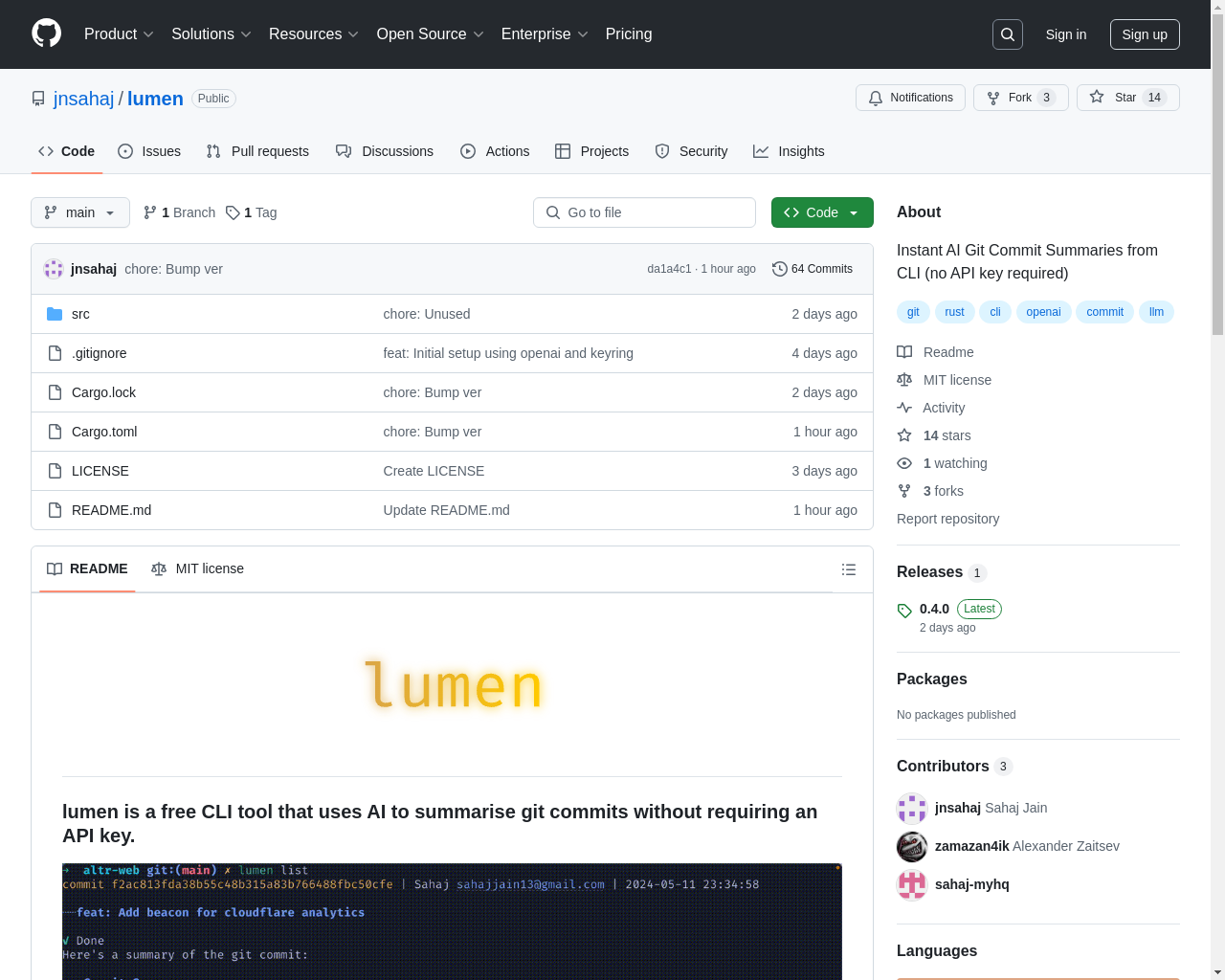Open the Discussions tab

coord(385,151)
